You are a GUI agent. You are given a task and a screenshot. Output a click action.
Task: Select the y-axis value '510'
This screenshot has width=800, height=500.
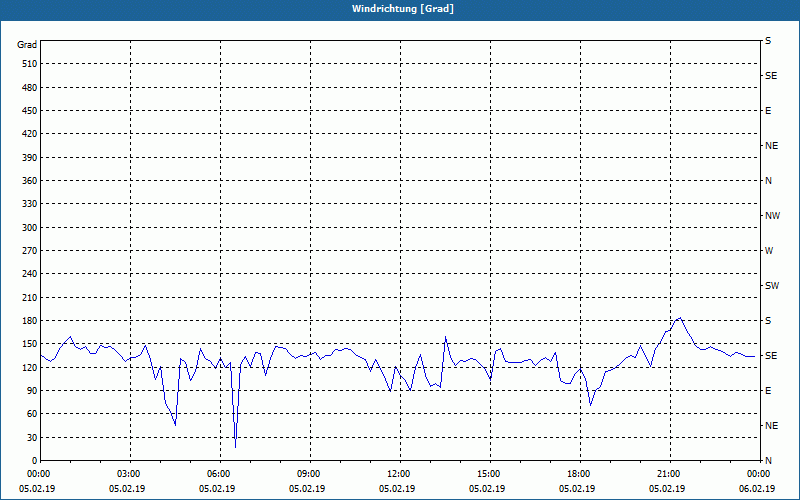[30, 64]
